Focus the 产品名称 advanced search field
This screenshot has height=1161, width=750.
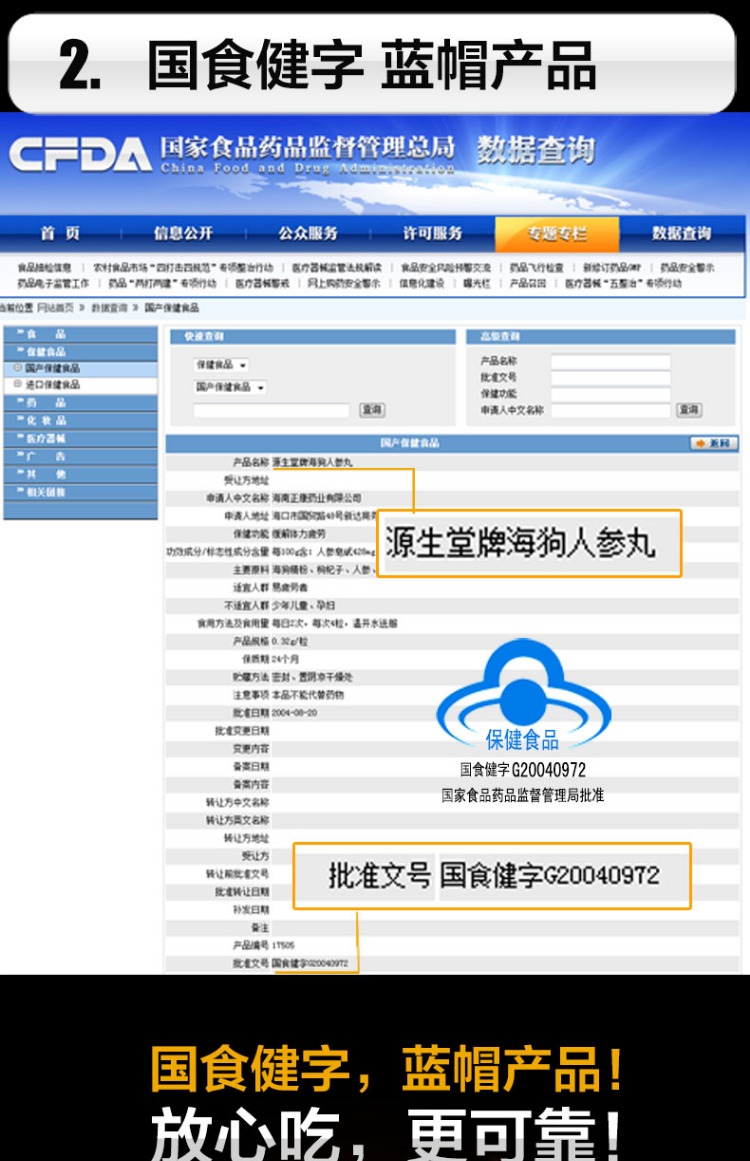pos(610,361)
